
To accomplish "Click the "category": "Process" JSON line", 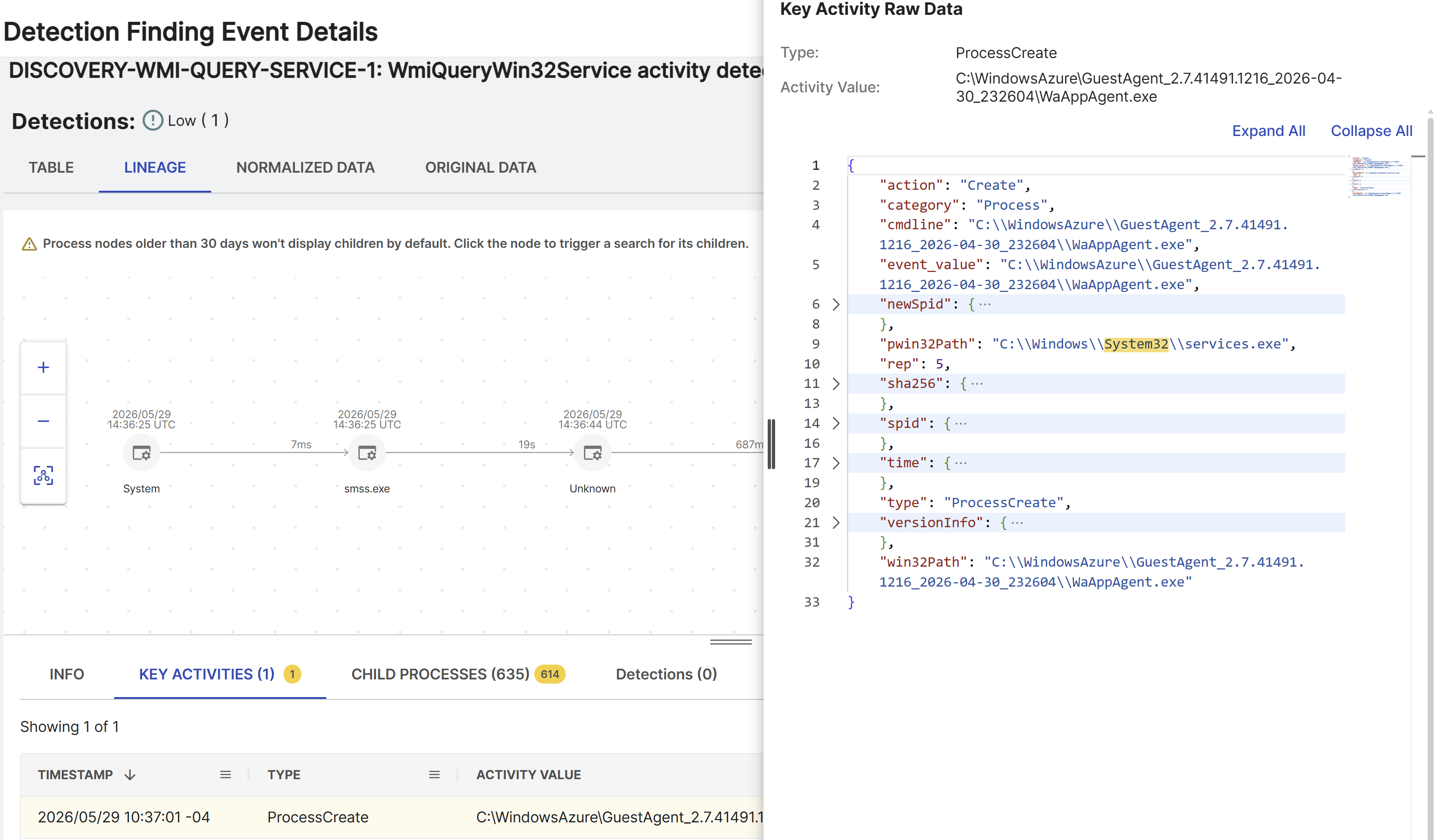I will click(966, 205).
